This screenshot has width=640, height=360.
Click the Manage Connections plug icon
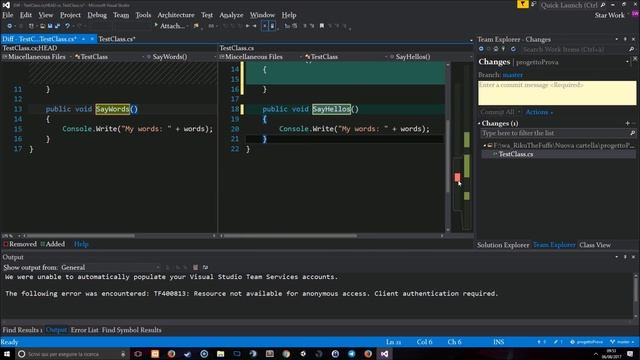click(503, 49)
